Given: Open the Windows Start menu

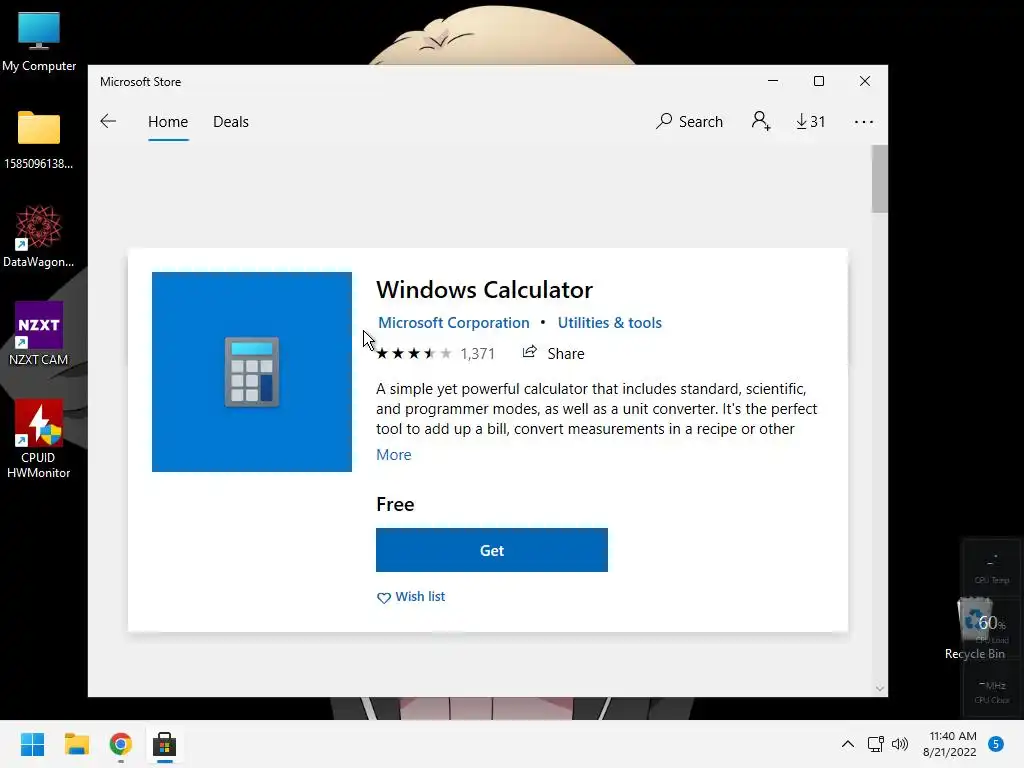Looking at the screenshot, I should click(x=33, y=744).
